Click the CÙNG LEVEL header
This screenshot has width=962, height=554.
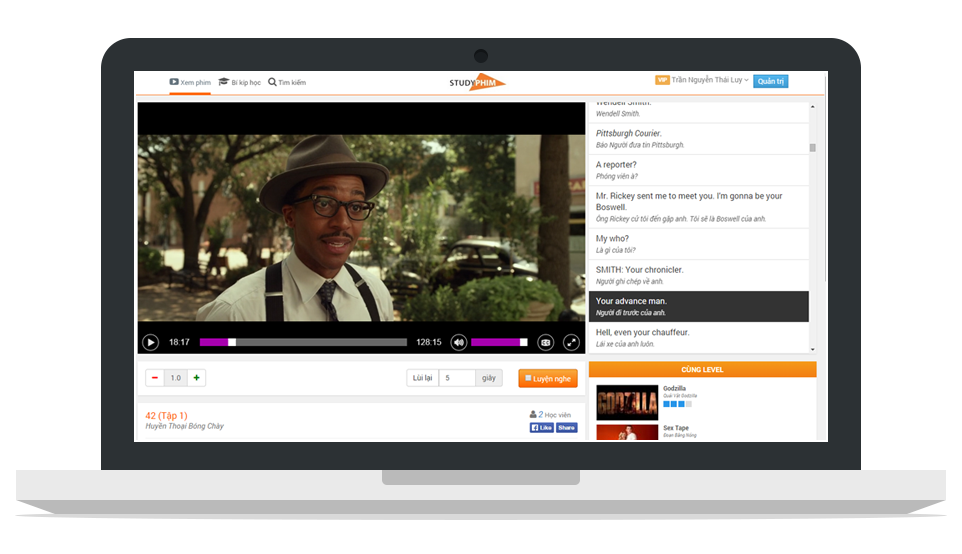coord(702,369)
